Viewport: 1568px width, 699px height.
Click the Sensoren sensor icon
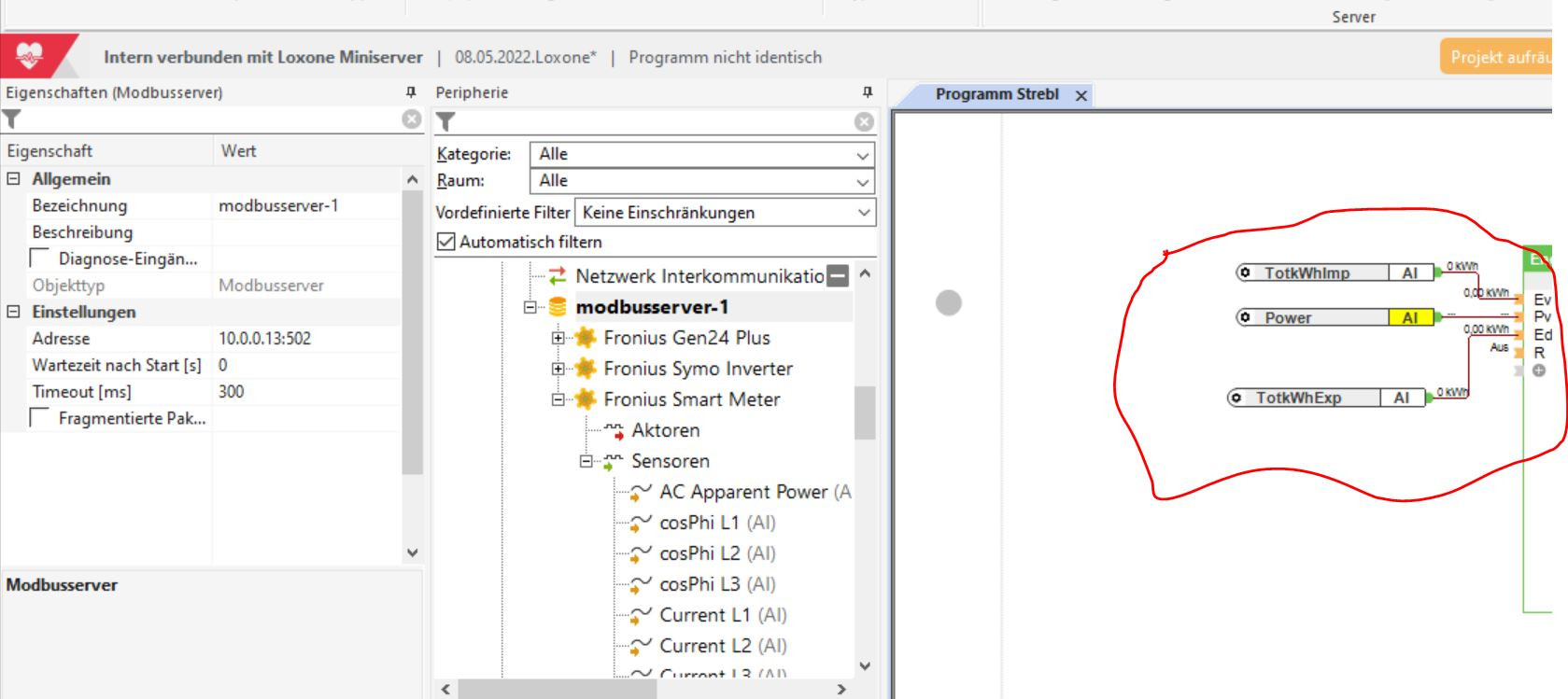[614, 461]
